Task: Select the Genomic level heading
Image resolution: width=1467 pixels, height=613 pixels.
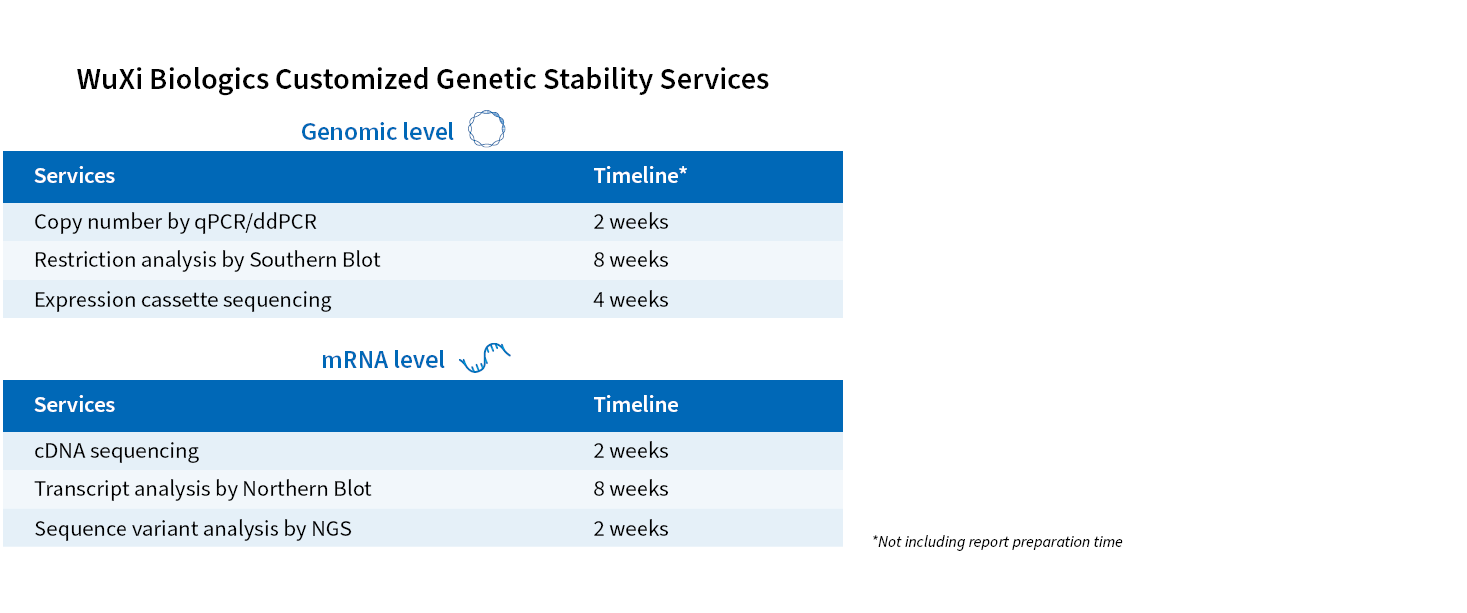Action: coord(377,132)
